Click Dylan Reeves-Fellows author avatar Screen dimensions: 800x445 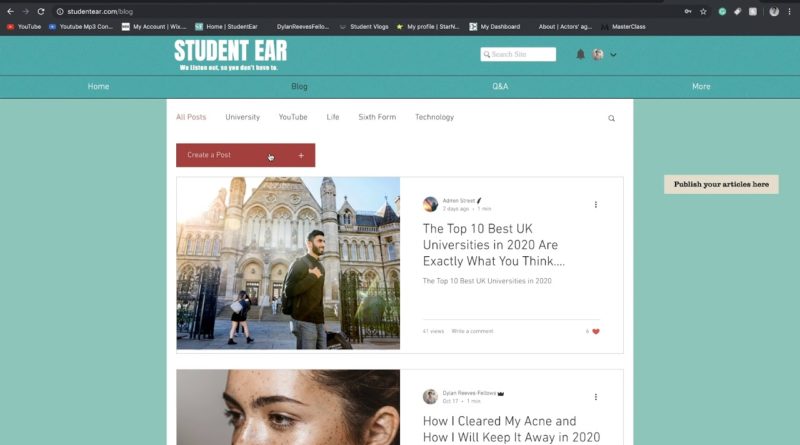pyautogui.click(x=430, y=397)
